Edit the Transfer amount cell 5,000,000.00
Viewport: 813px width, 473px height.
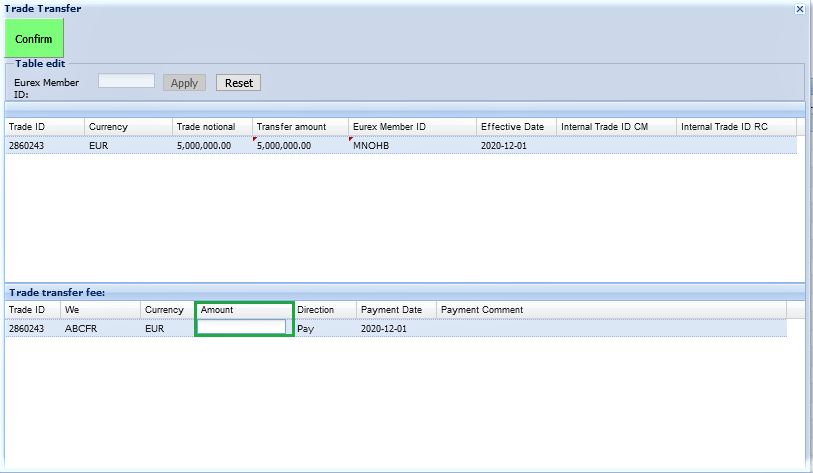coord(299,145)
